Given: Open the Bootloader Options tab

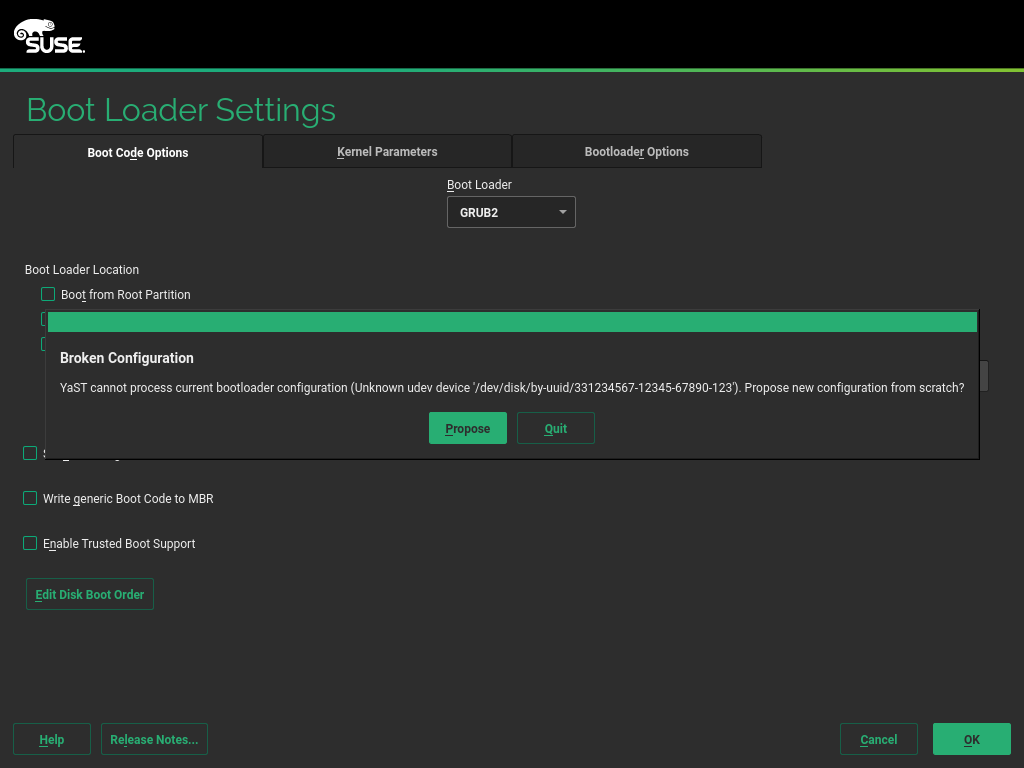Looking at the screenshot, I should click(x=636, y=151).
